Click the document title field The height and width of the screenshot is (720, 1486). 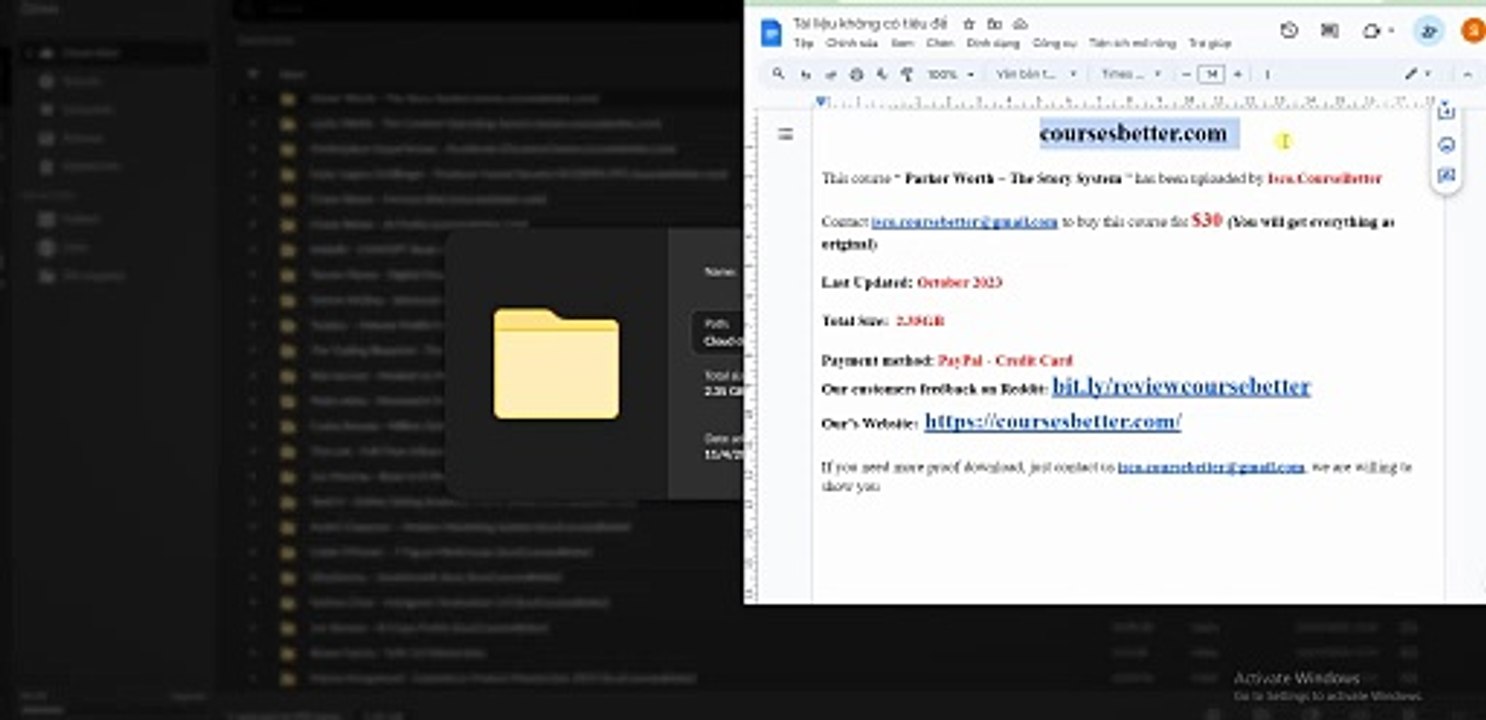[x=871, y=23]
